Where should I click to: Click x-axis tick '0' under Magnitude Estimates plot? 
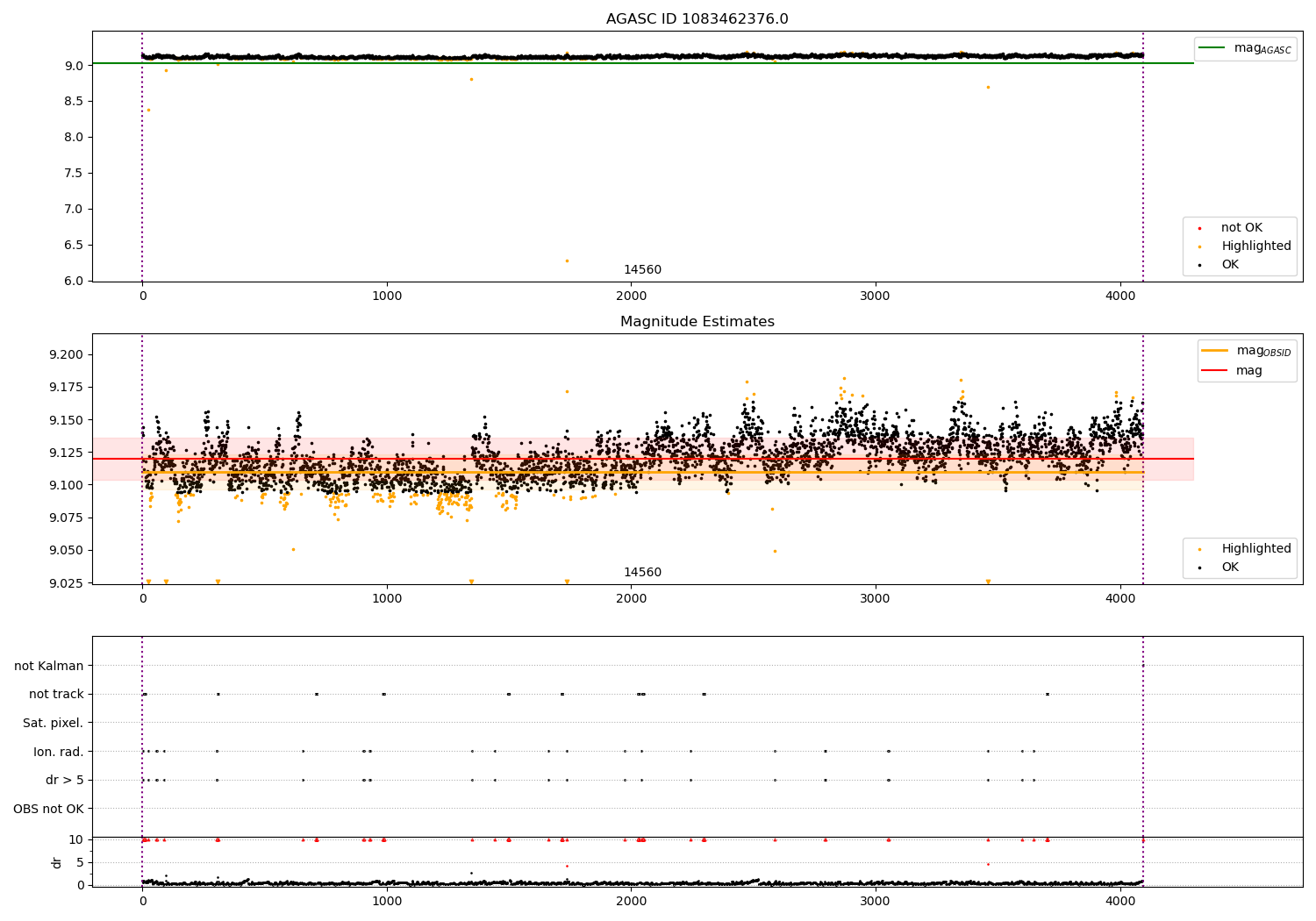click(x=142, y=599)
